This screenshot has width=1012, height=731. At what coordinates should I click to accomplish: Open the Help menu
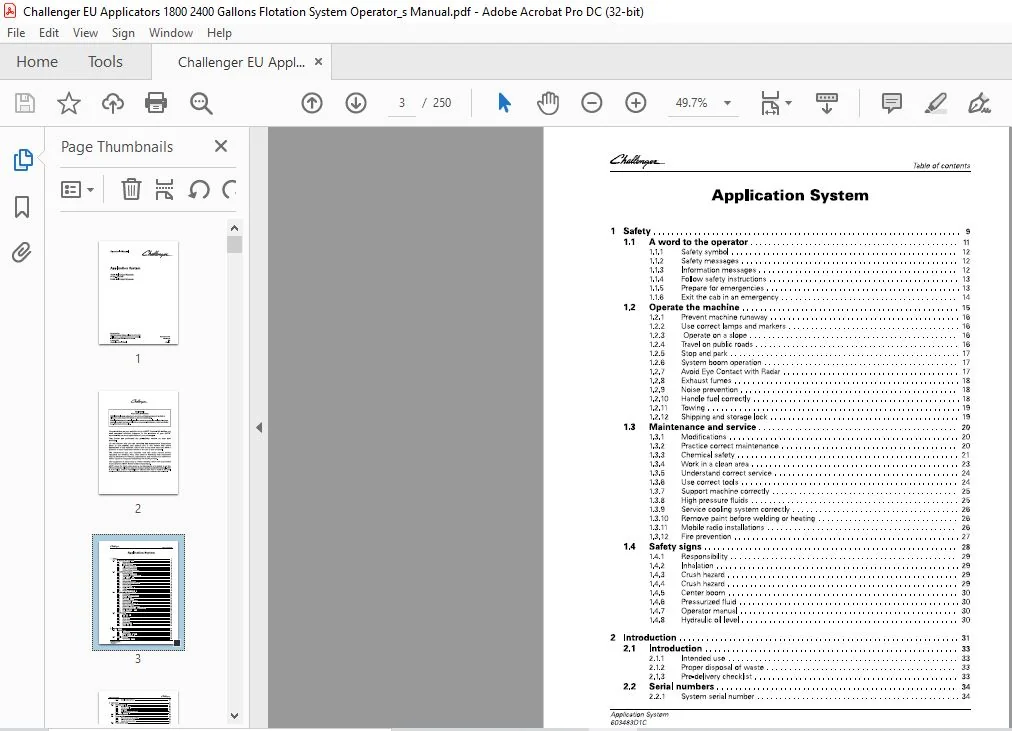(x=219, y=33)
